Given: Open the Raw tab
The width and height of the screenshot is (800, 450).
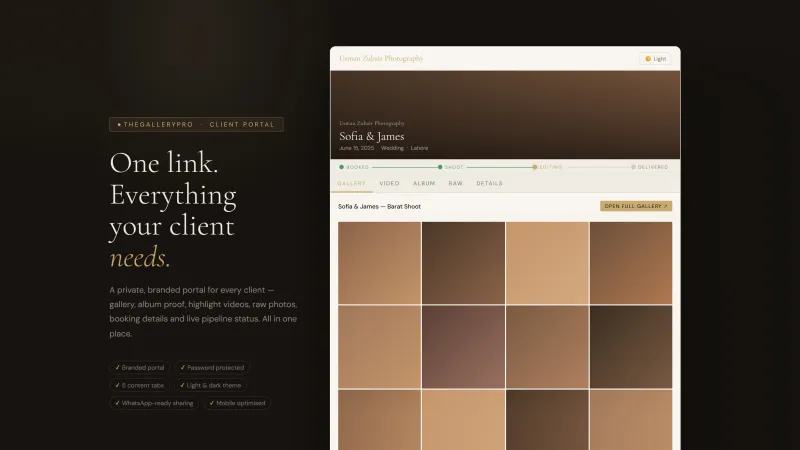Looking at the screenshot, I should [456, 183].
